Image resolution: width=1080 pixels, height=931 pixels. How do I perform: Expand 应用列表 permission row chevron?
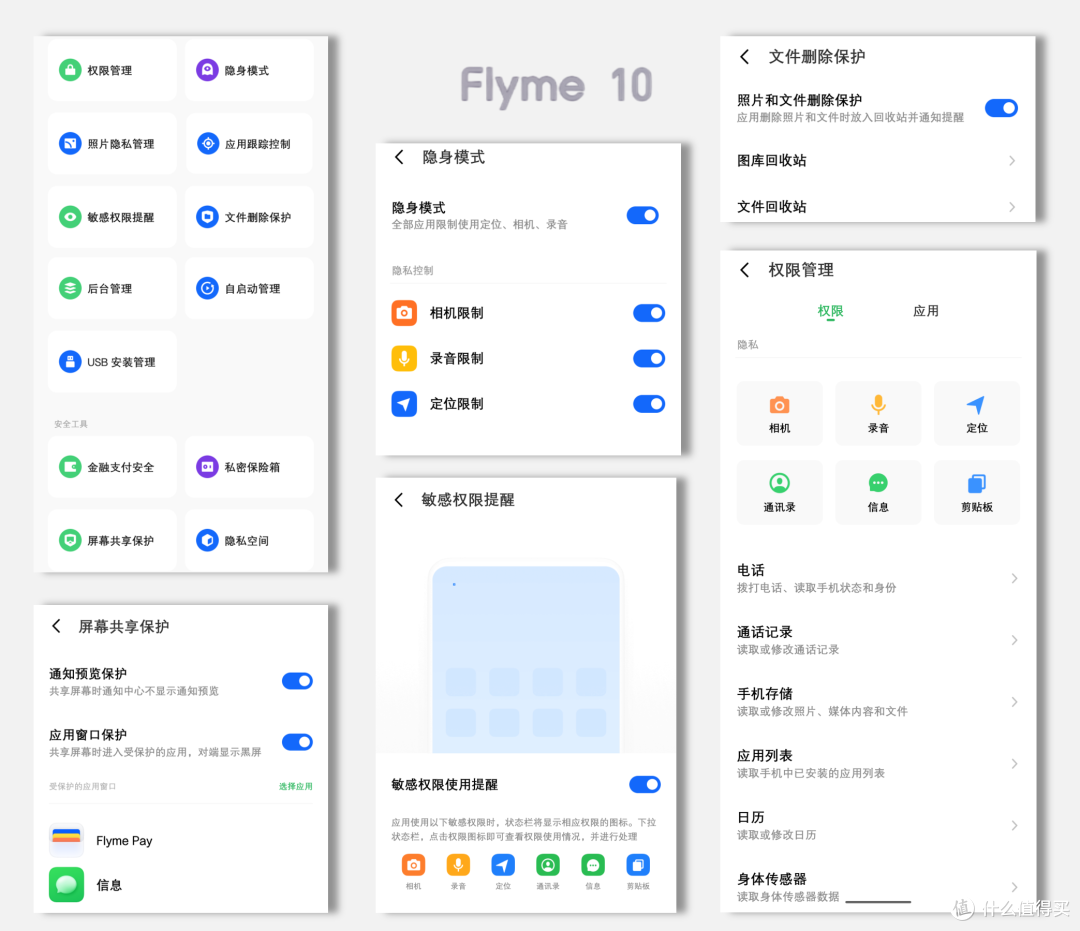point(1014,764)
